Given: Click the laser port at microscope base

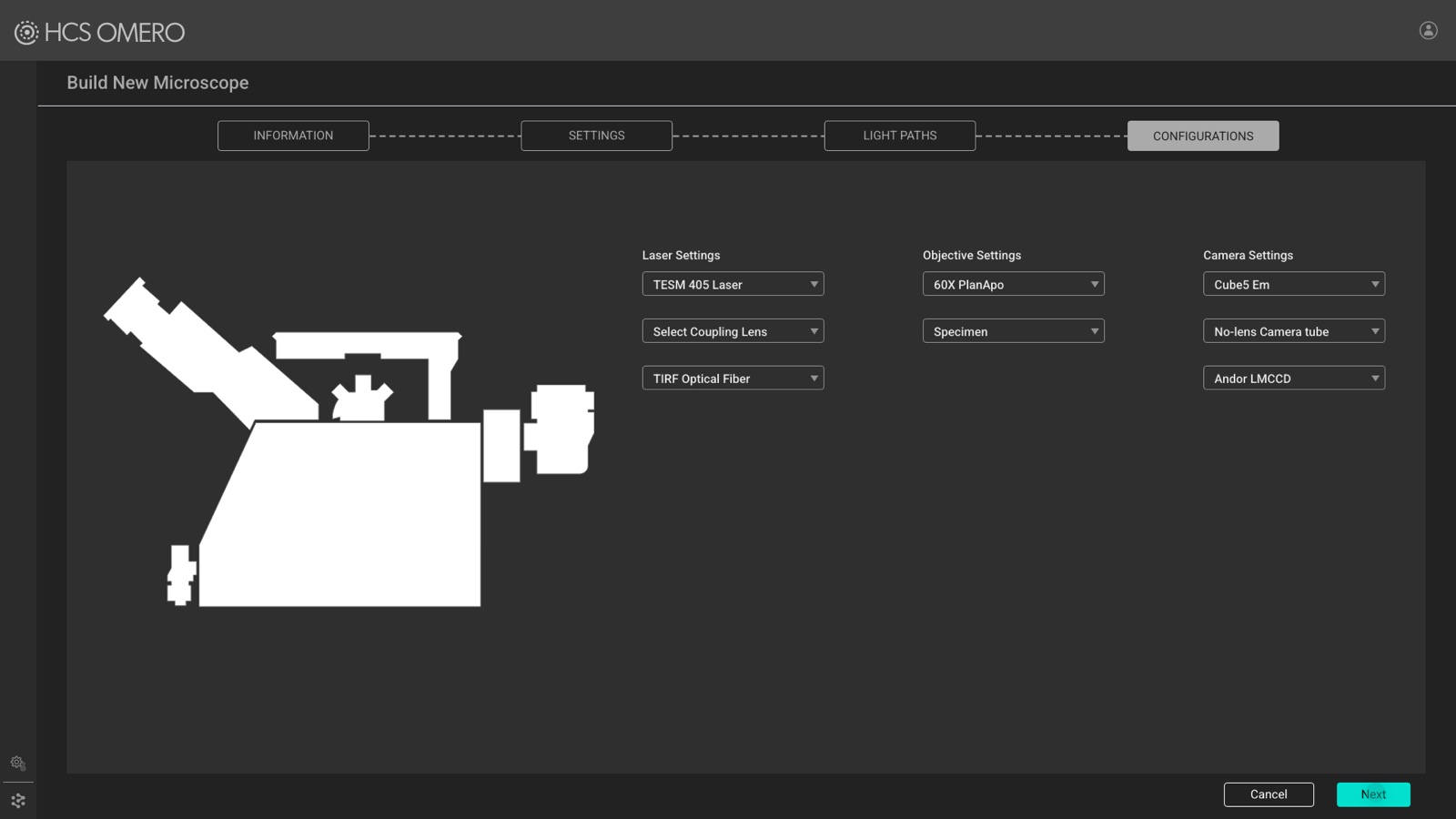Looking at the screenshot, I should point(181,575).
